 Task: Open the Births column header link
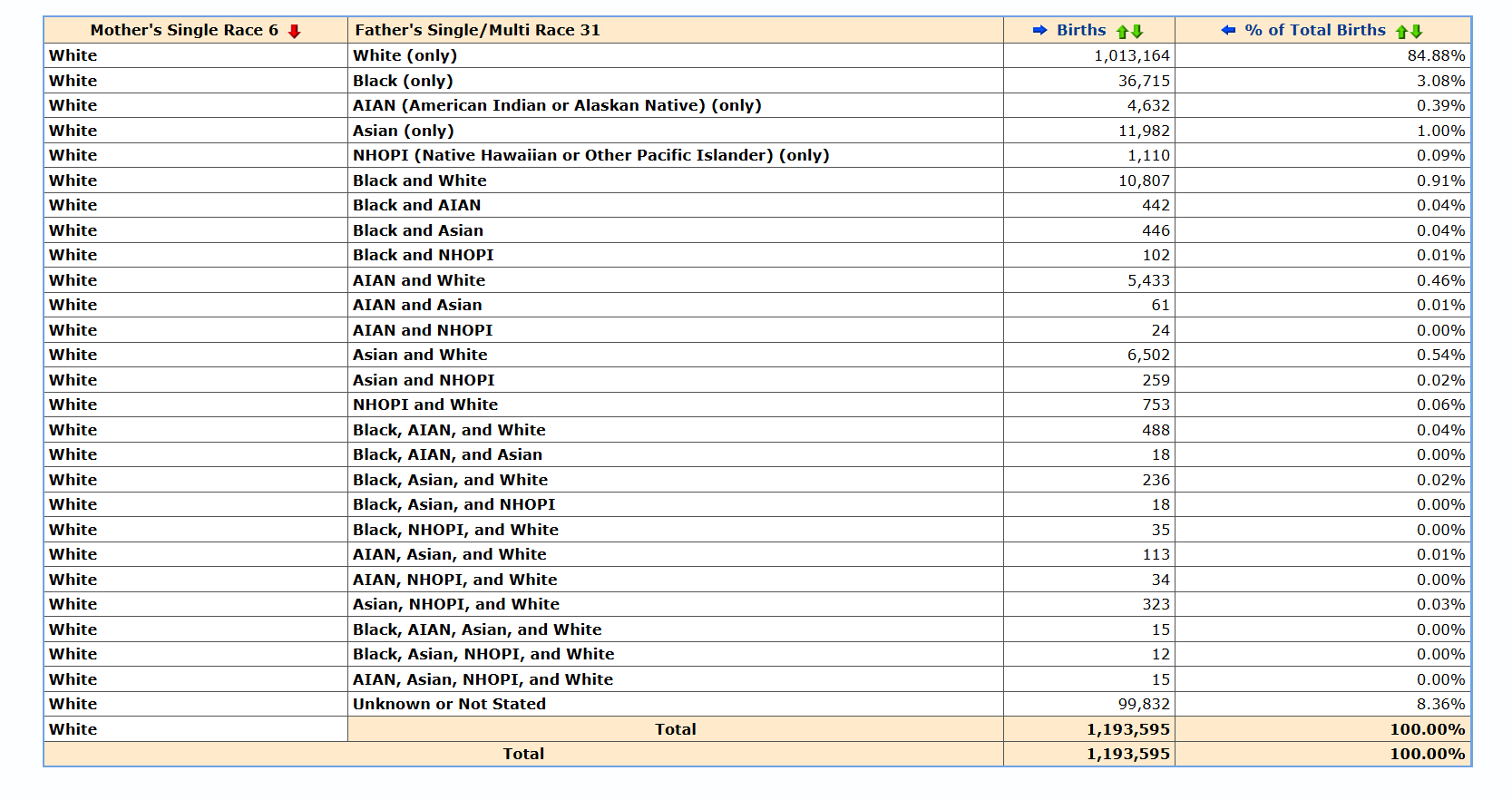pyautogui.click(x=1081, y=30)
